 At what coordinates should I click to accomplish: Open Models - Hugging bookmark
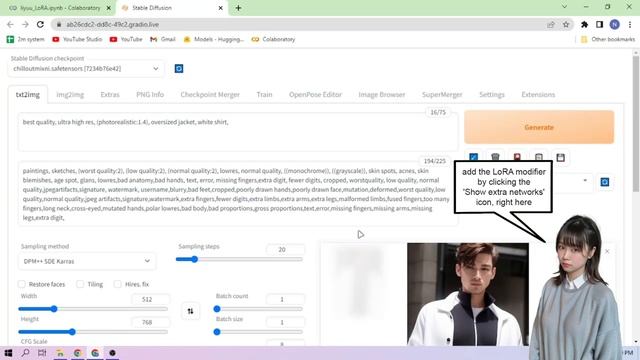[x=213, y=39]
